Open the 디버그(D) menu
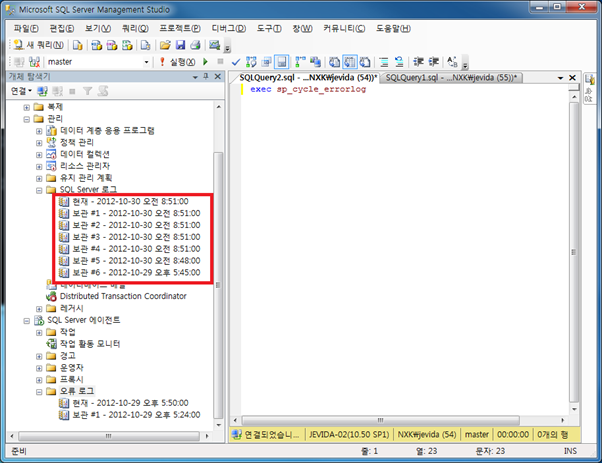Viewport: 602px width, 463px height. coord(229,28)
